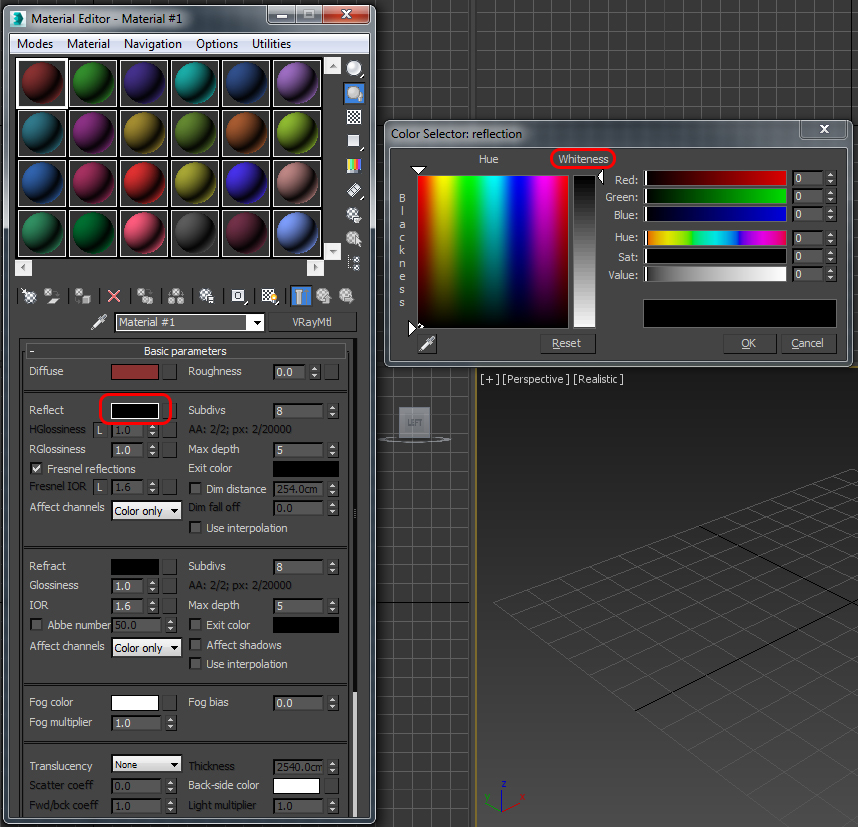Click the Get Material icon
The height and width of the screenshot is (827, 858).
30,296
